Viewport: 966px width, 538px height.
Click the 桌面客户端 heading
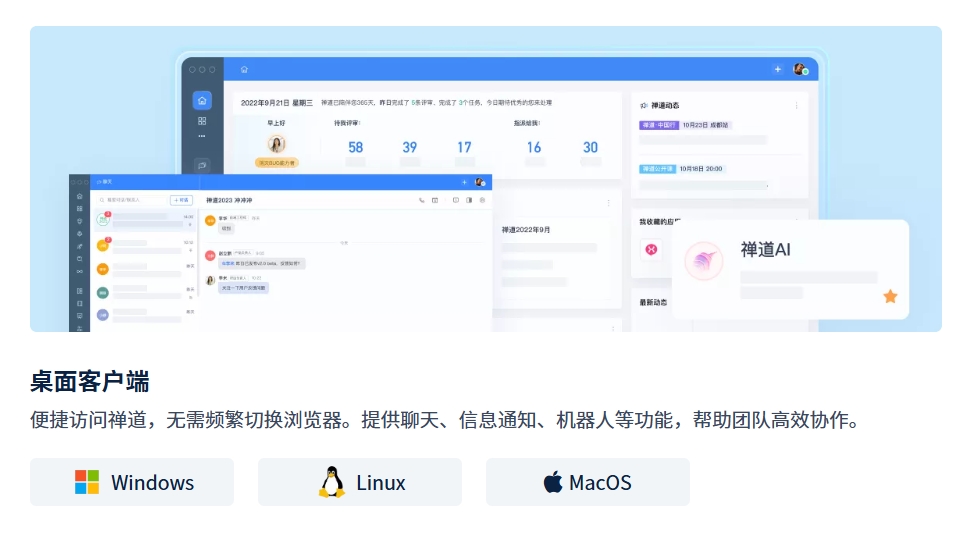[x=90, y=381]
